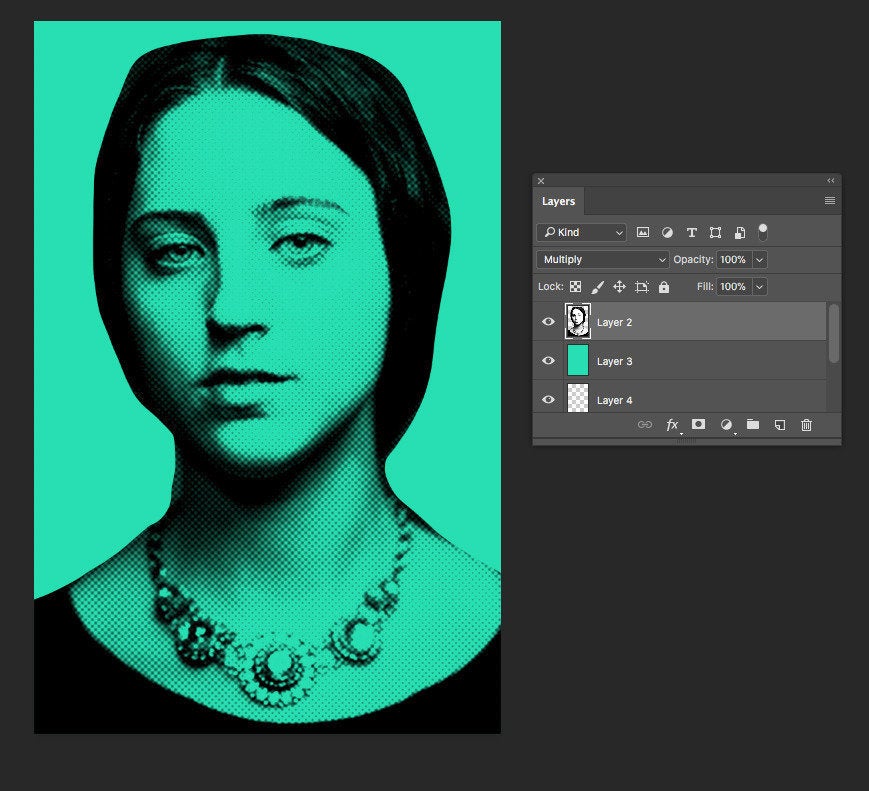
Task: Click the portrait canvas image
Action: point(267,377)
